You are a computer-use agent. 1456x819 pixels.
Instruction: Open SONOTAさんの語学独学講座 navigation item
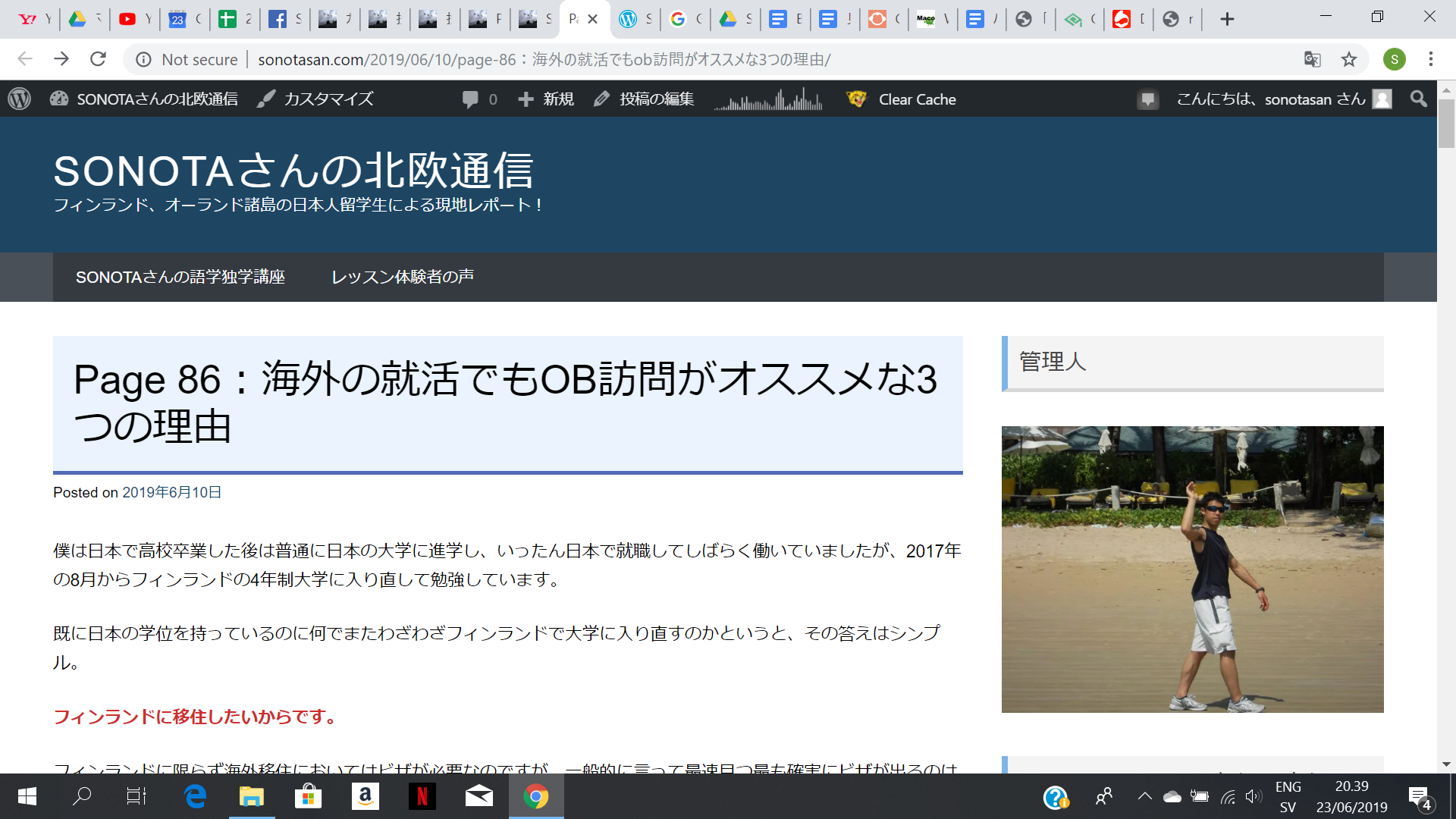[180, 277]
